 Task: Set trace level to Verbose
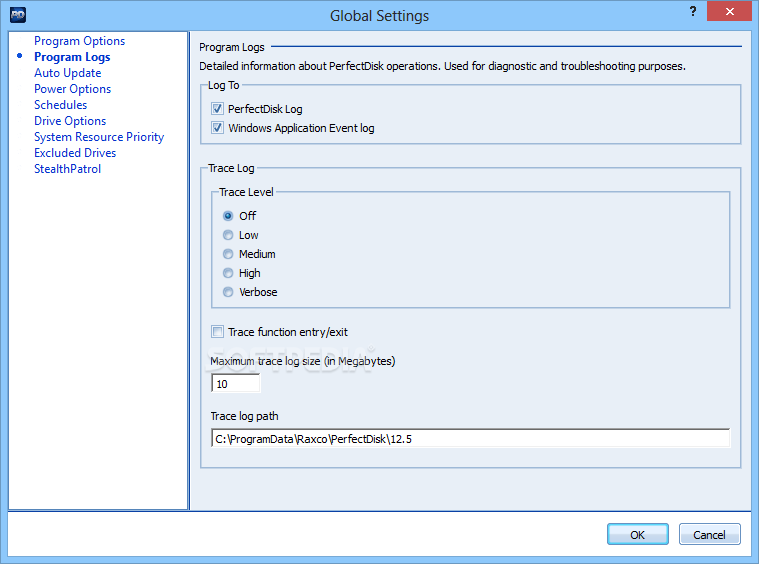[x=228, y=292]
